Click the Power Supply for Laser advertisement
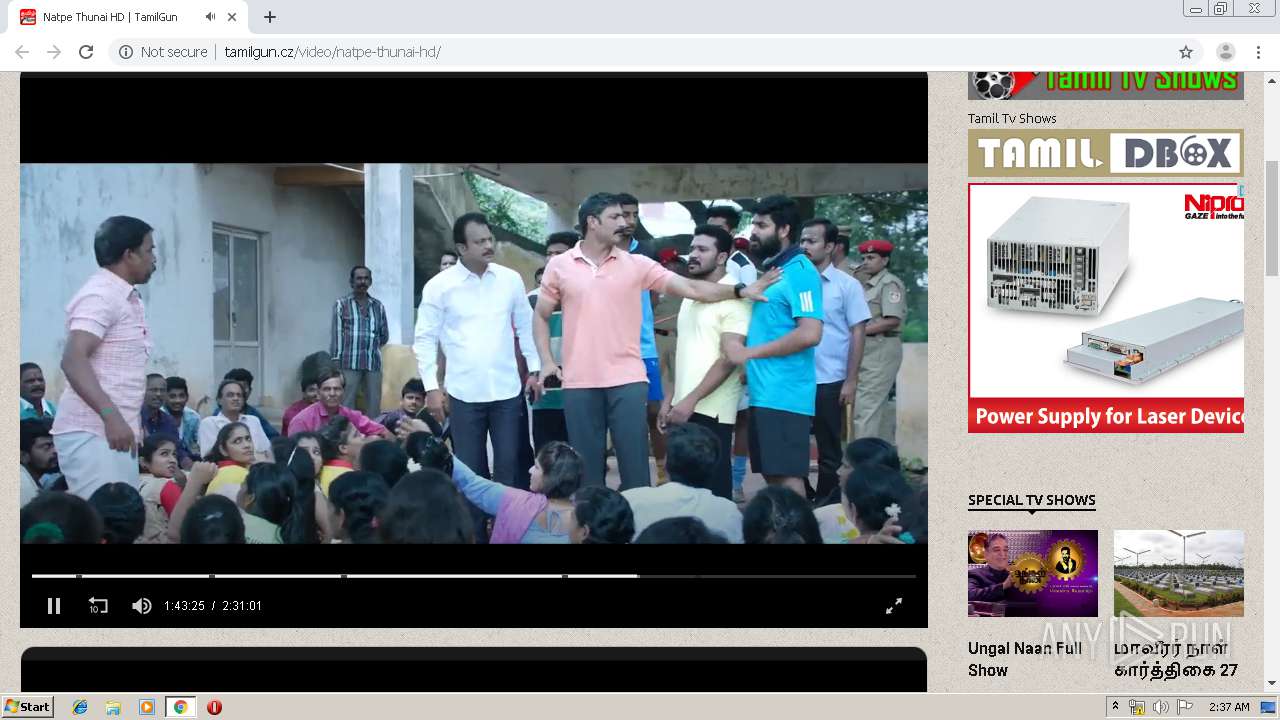Image resolution: width=1280 pixels, height=720 pixels. click(1106, 308)
